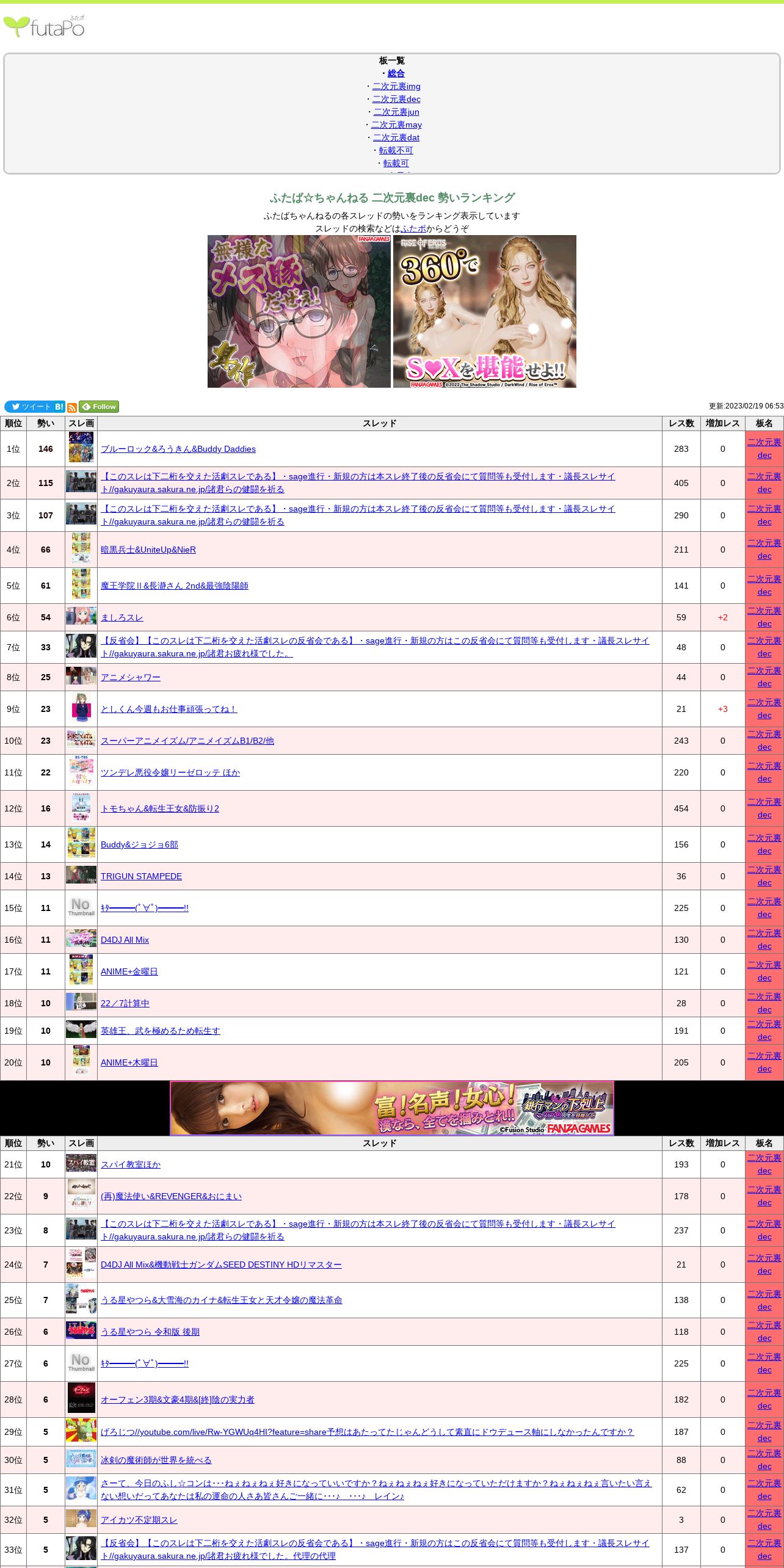Click the 英雄王 thread thumbnail
784x1568 pixels.
pyautogui.click(x=81, y=1029)
